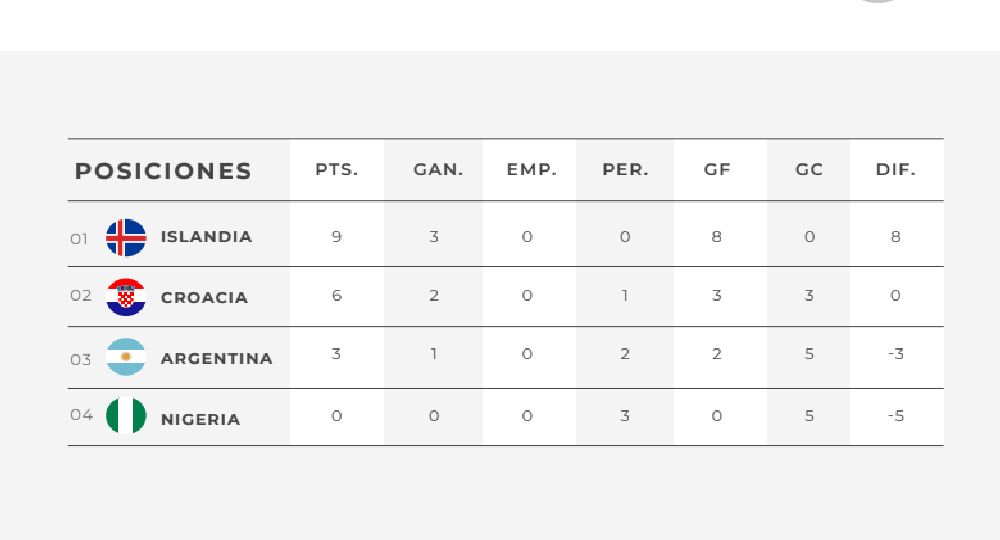The width and height of the screenshot is (1000, 540).
Task: Click the Argentina flag icon
Action: pos(126,357)
